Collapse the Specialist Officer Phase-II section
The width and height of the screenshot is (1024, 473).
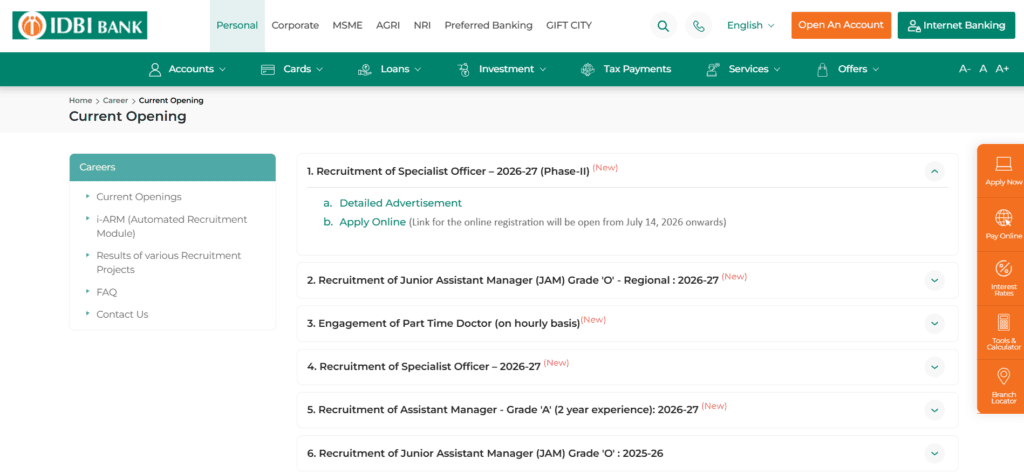935,171
